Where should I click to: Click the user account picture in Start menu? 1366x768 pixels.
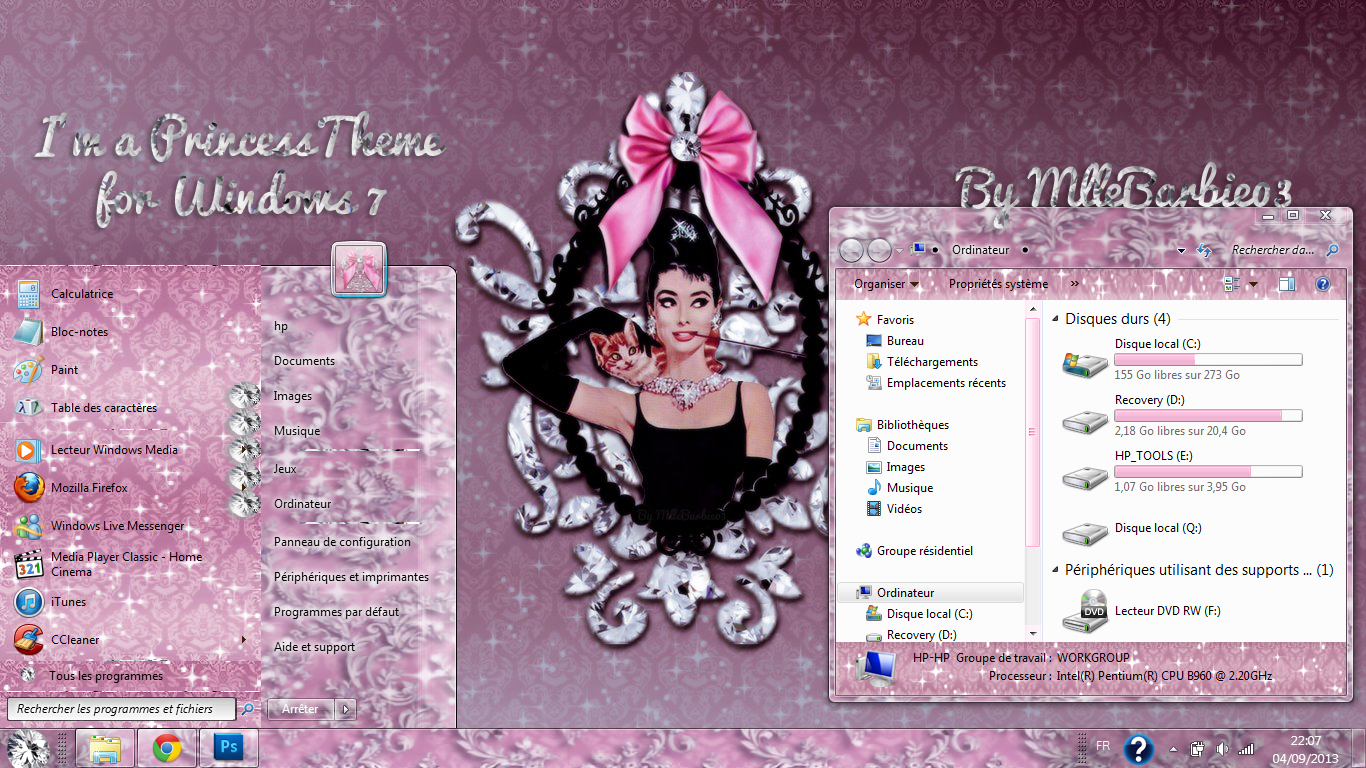[358, 269]
